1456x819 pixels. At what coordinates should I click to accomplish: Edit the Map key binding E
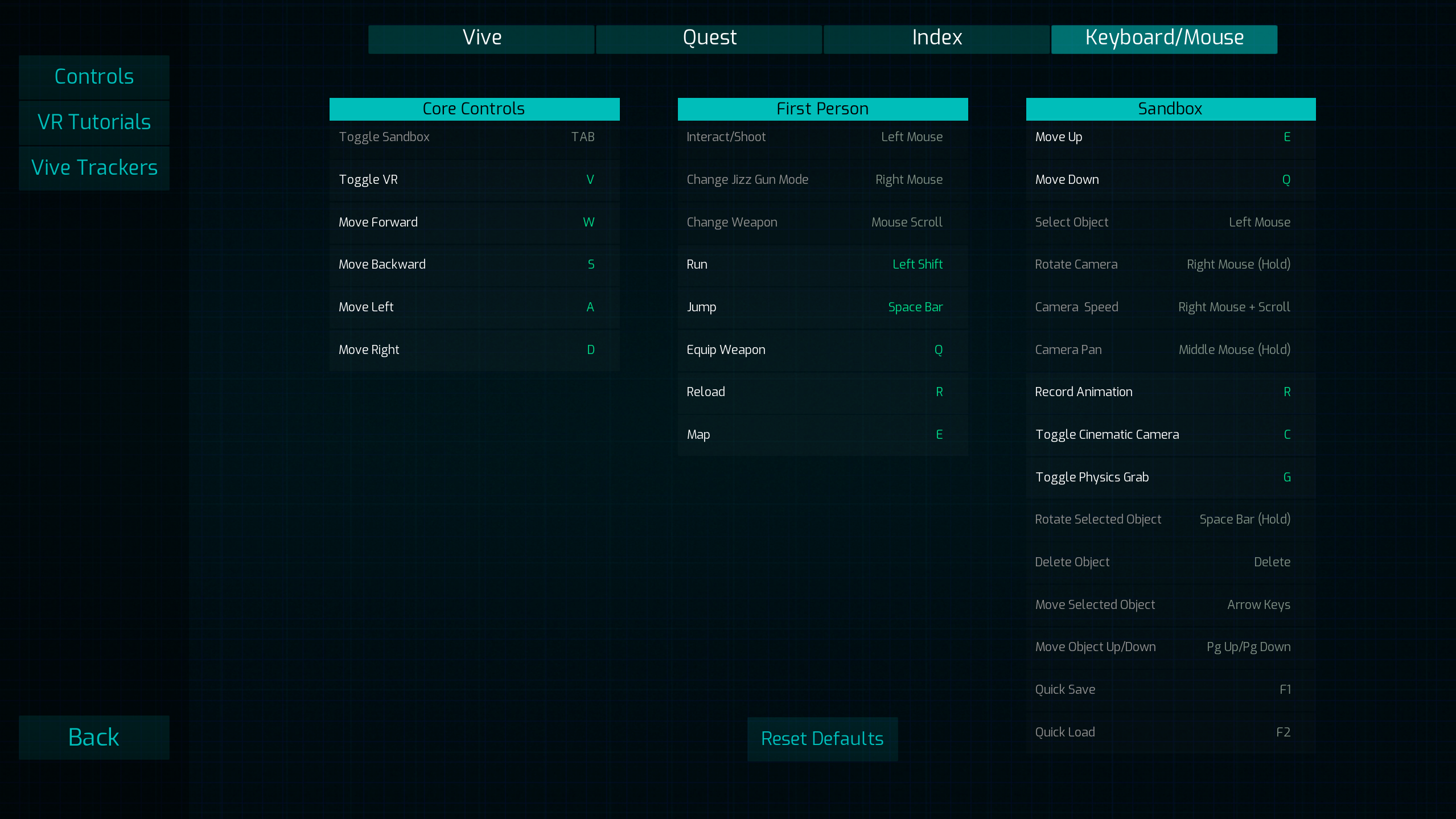[939, 435]
